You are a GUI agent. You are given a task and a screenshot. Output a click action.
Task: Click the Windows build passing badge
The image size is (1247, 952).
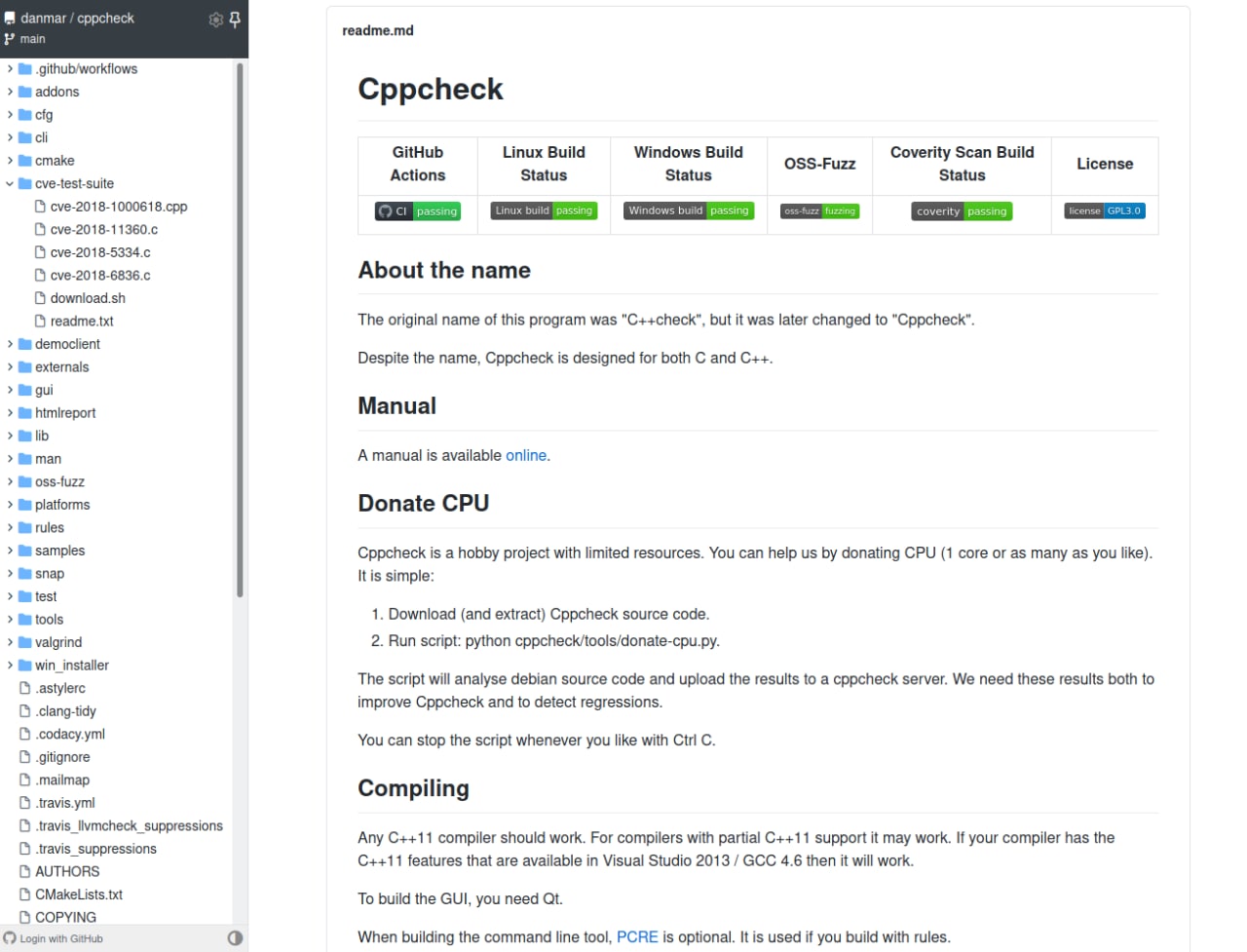689,210
